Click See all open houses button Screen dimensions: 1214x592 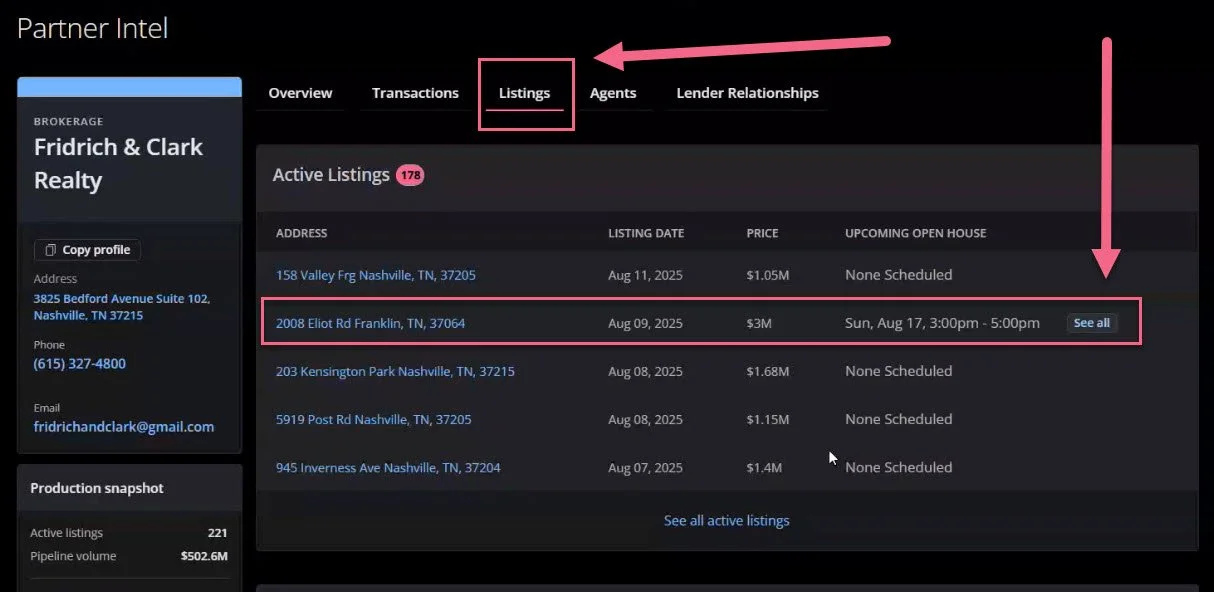(x=1092, y=323)
